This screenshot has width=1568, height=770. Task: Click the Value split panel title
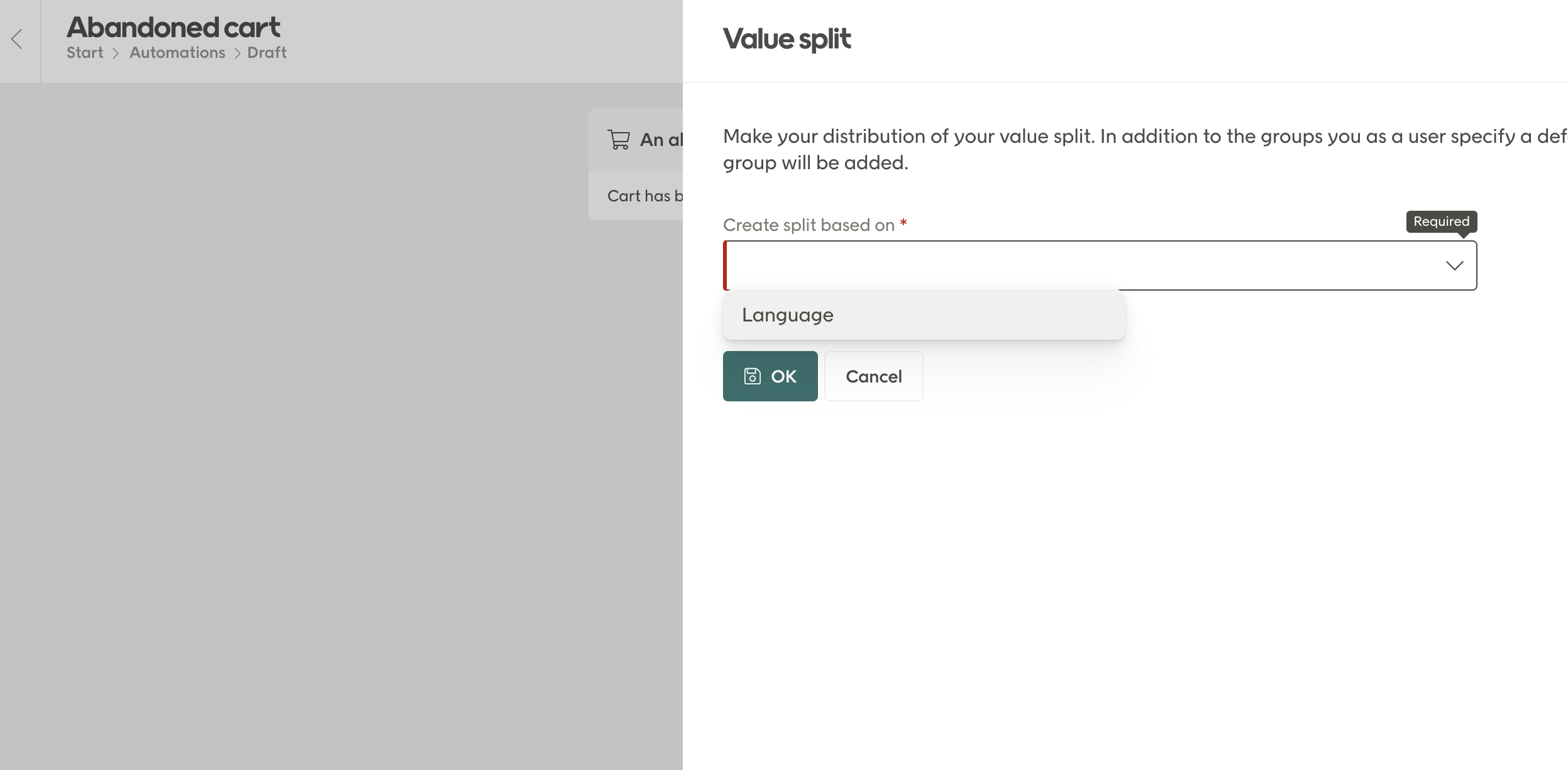pos(786,39)
